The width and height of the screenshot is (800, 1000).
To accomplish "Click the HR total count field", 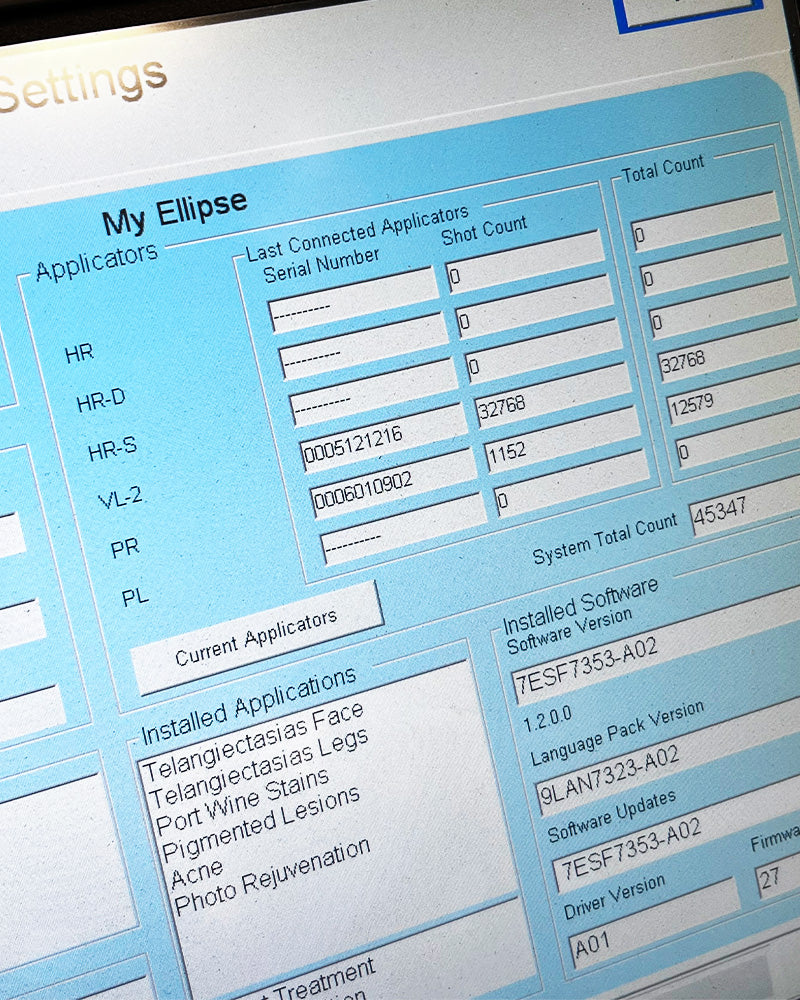I will (x=705, y=221).
